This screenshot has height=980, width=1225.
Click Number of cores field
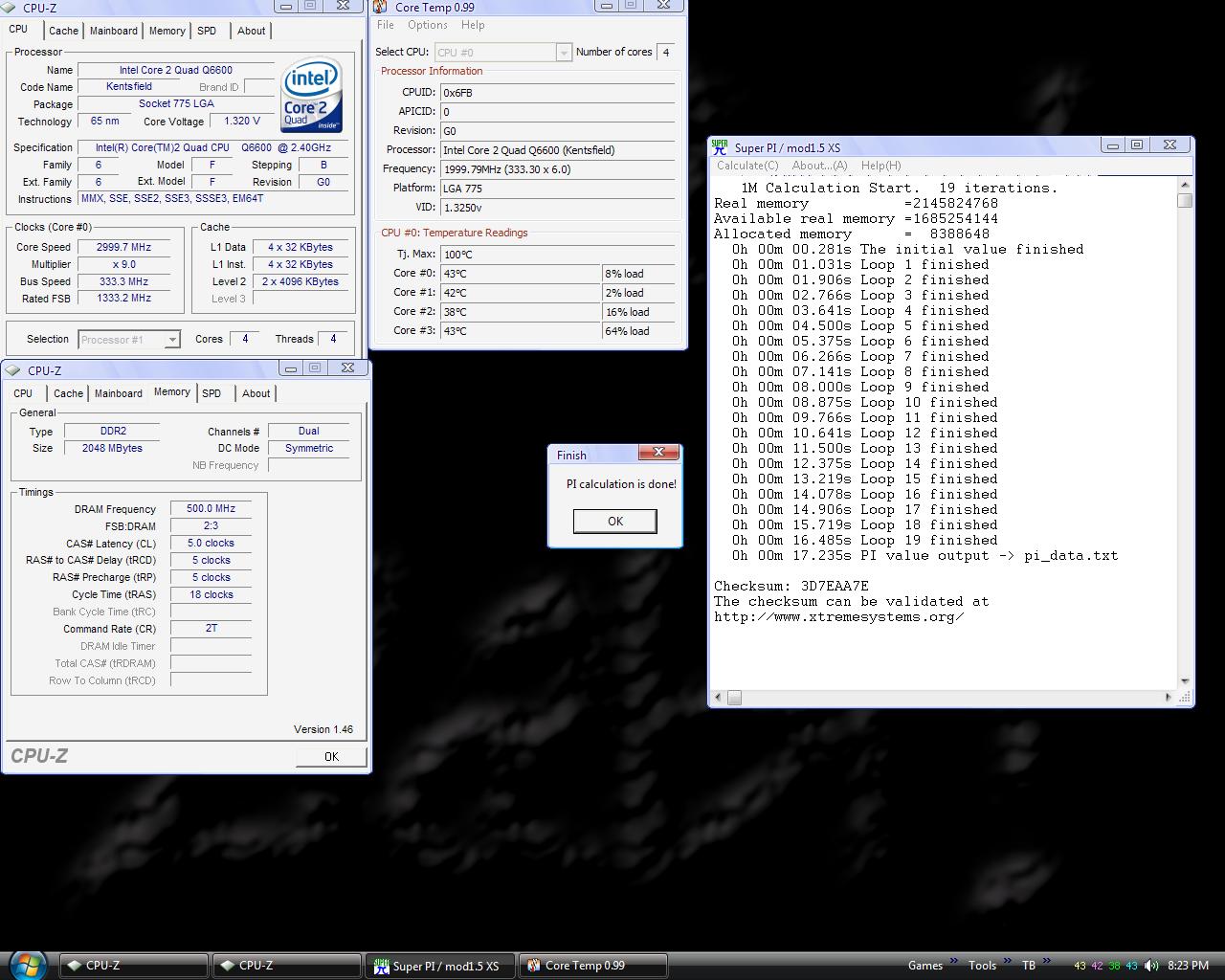pyautogui.click(x=666, y=53)
